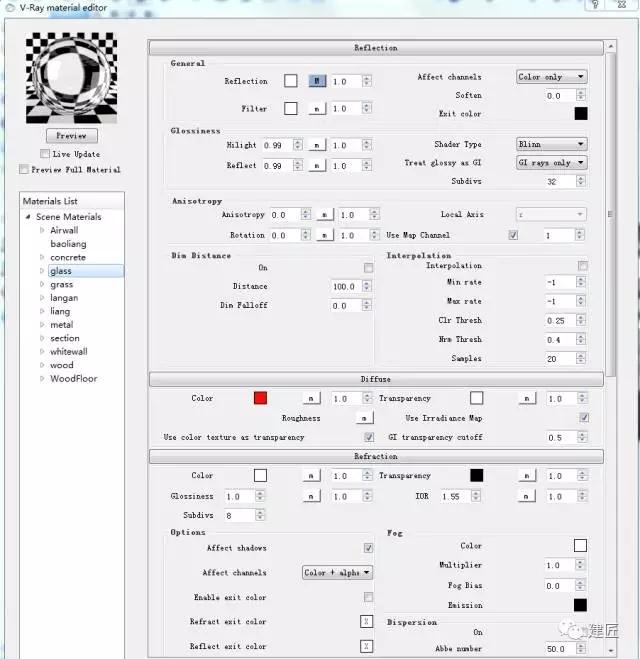Click the IOR map button
Image resolution: width=640 pixels, height=659 pixels.
(x=526, y=496)
